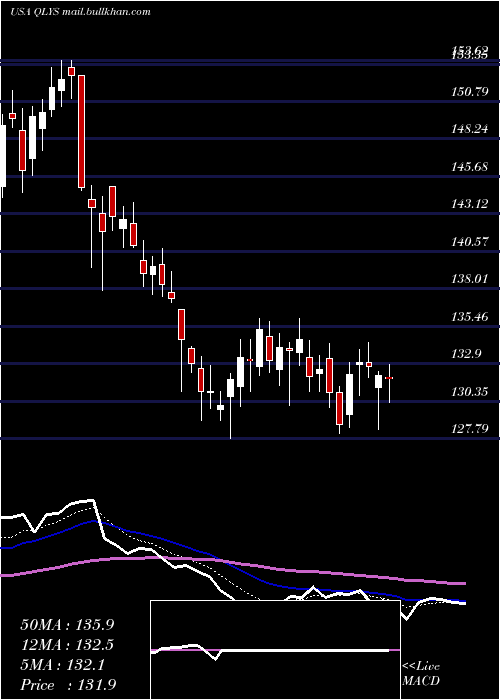
Task: Click the 130.35 price level label
Action: (x=470, y=392)
